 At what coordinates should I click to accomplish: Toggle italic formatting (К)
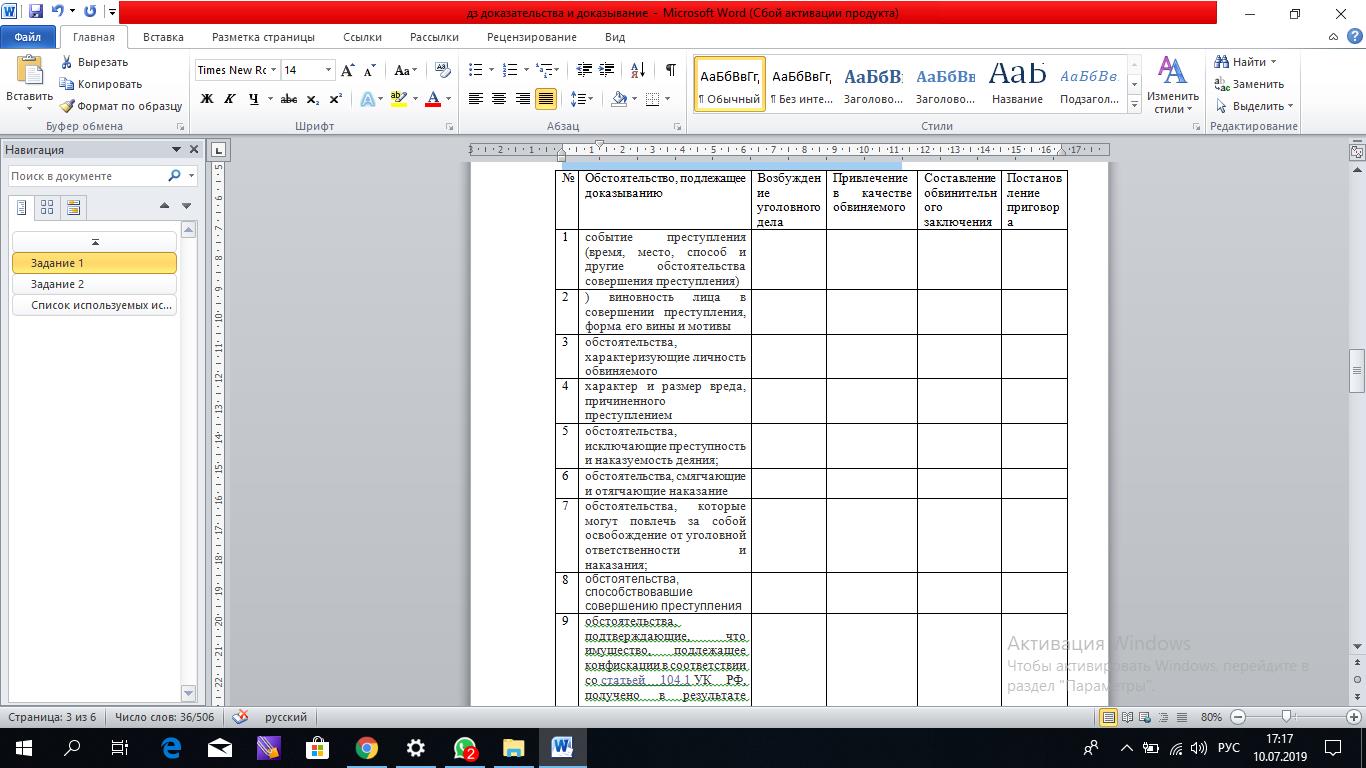point(230,99)
